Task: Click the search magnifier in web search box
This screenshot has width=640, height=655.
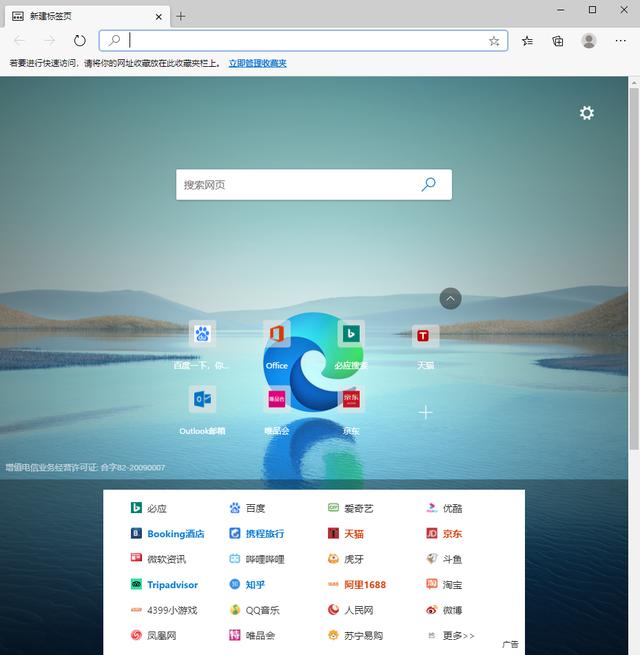Action: 429,184
